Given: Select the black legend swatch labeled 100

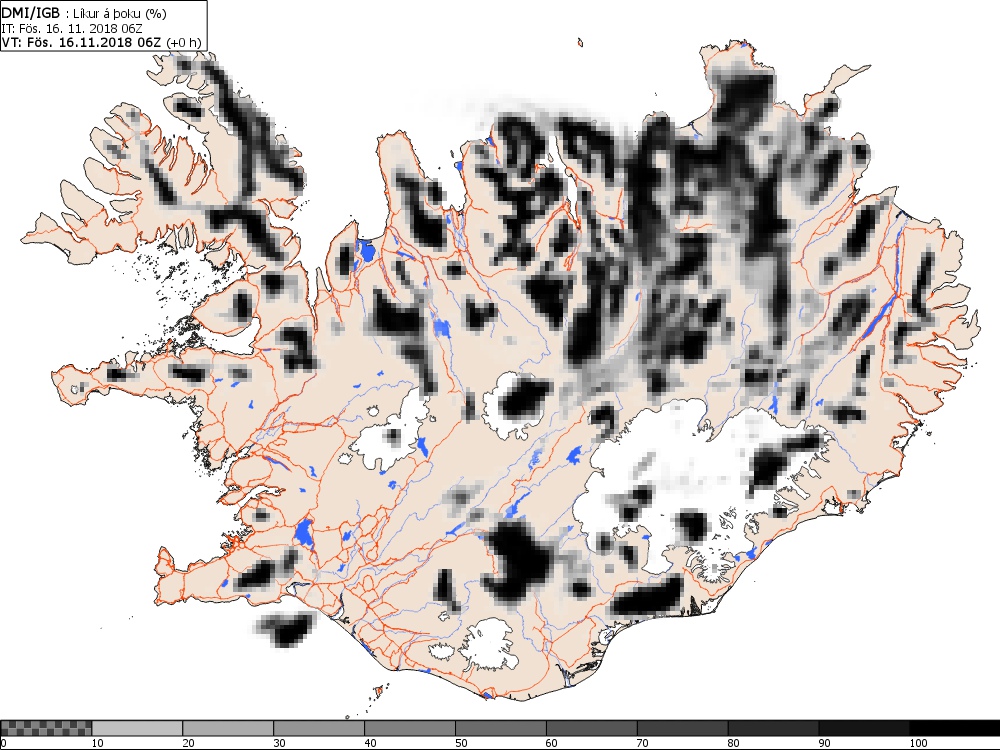Looking at the screenshot, I should [x=955, y=728].
